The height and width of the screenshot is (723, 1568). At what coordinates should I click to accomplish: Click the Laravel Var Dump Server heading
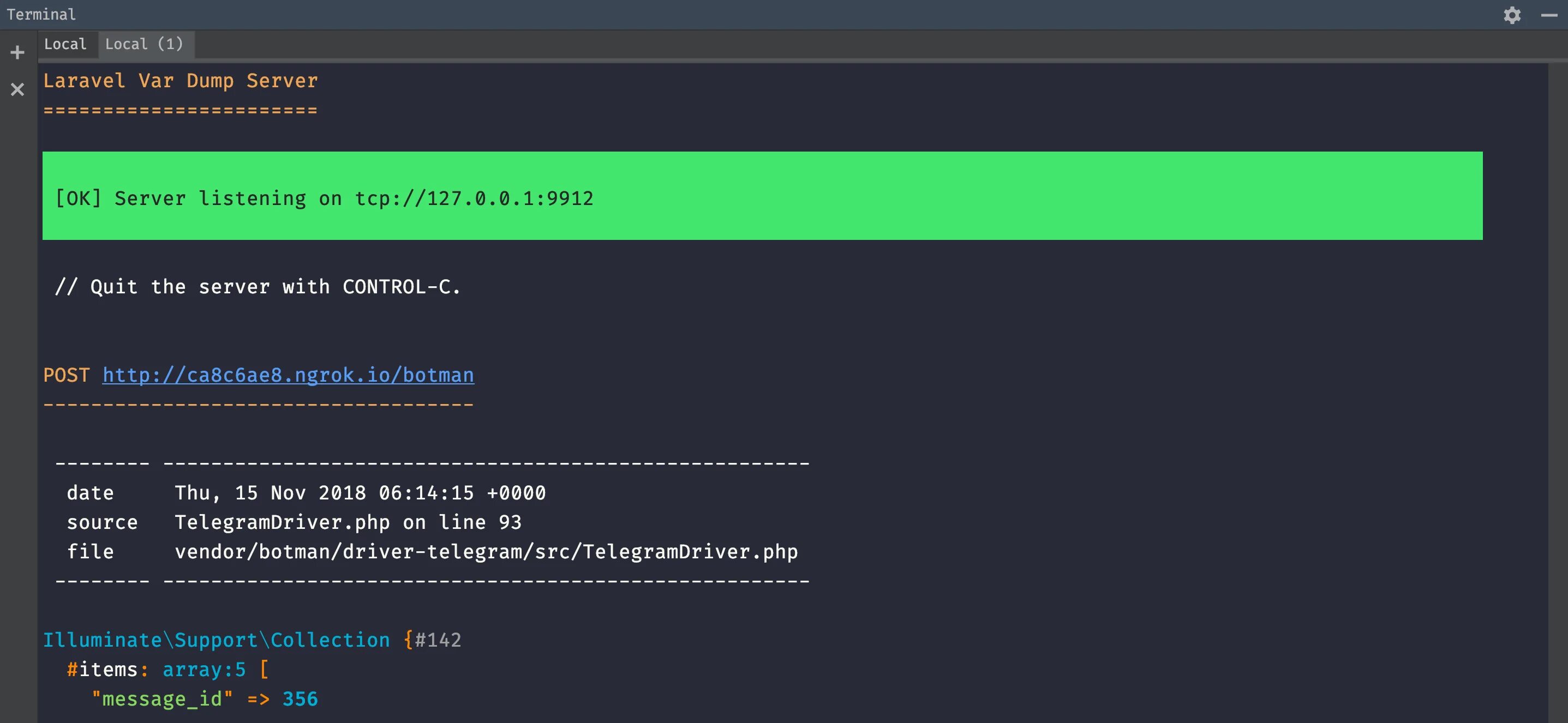click(x=180, y=81)
